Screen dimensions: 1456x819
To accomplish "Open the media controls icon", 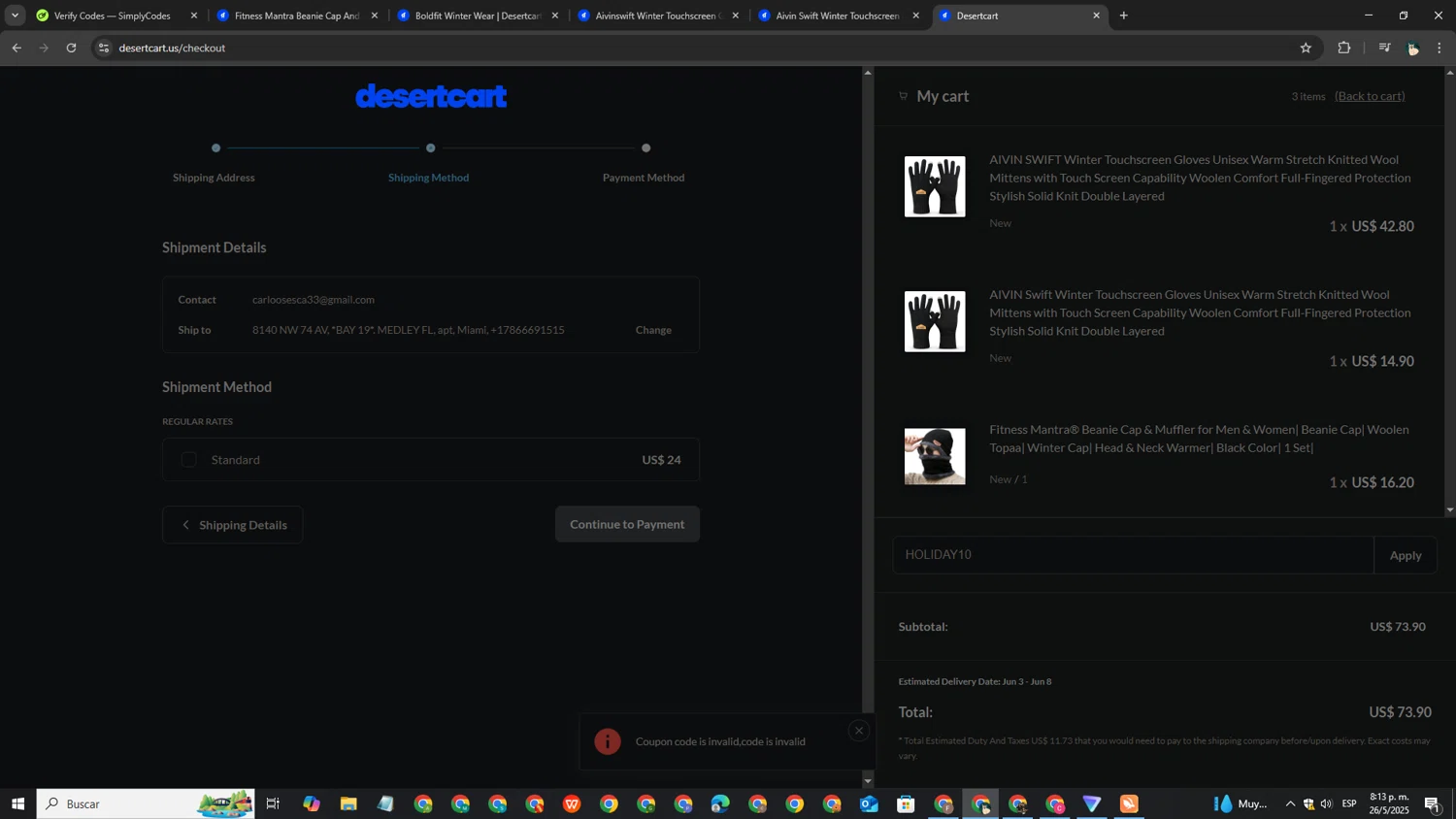I will 1384,48.
